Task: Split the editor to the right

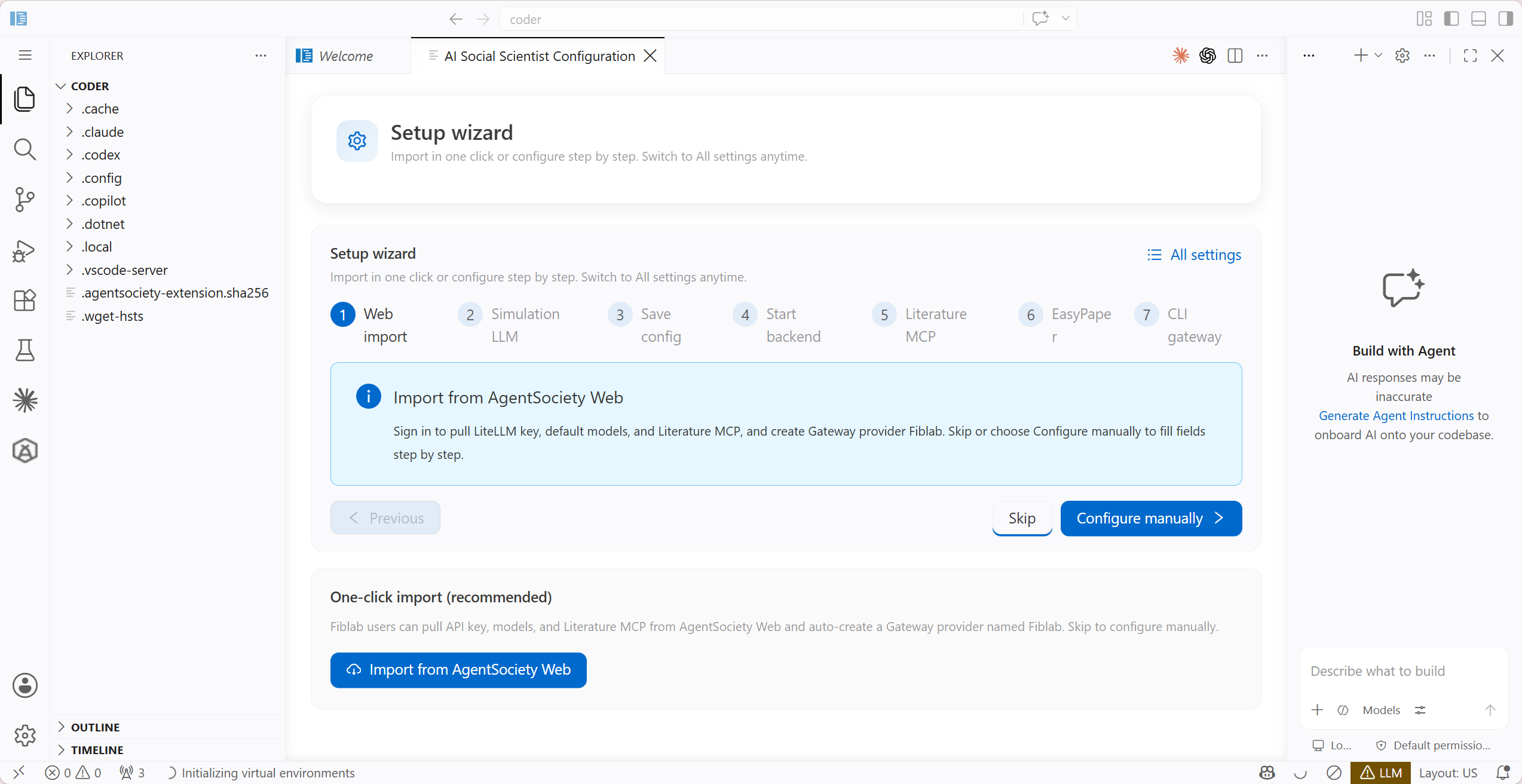Action: pyautogui.click(x=1235, y=56)
